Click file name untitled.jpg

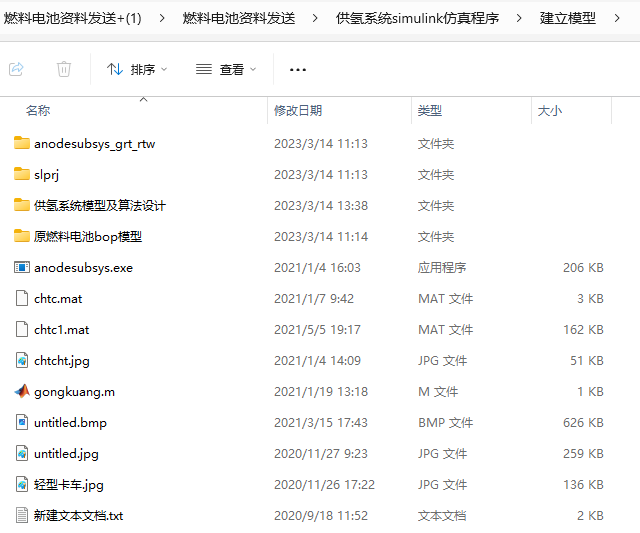point(66,454)
